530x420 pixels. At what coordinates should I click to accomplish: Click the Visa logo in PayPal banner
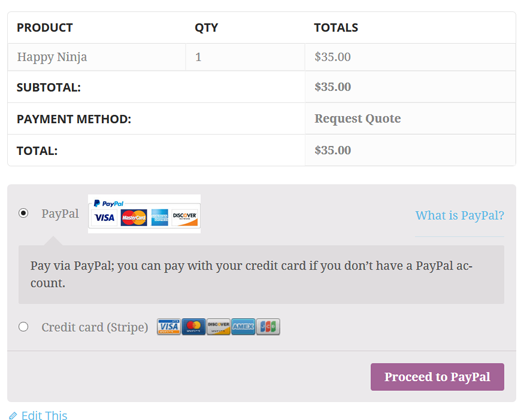(104, 217)
